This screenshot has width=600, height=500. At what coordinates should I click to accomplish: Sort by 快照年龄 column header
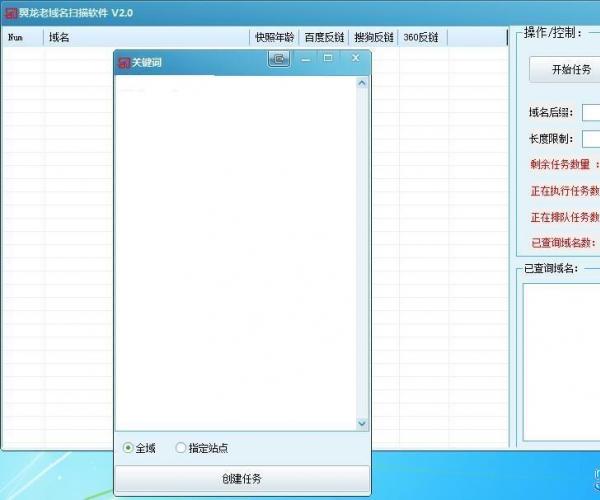(x=274, y=37)
